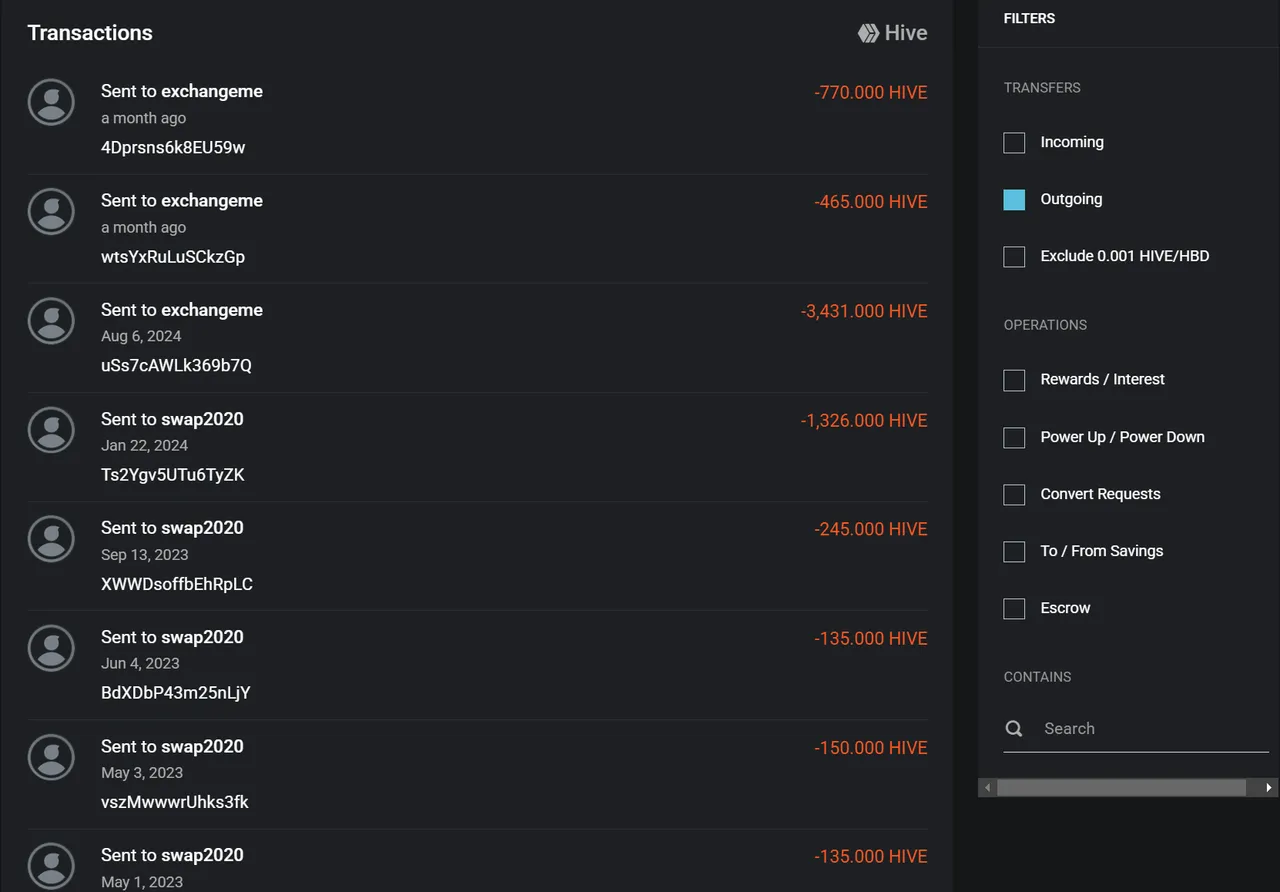This screenshot has width=1280, height=892.
Task: Click the -465.000 HIVE amount
Action: (871, 202)
